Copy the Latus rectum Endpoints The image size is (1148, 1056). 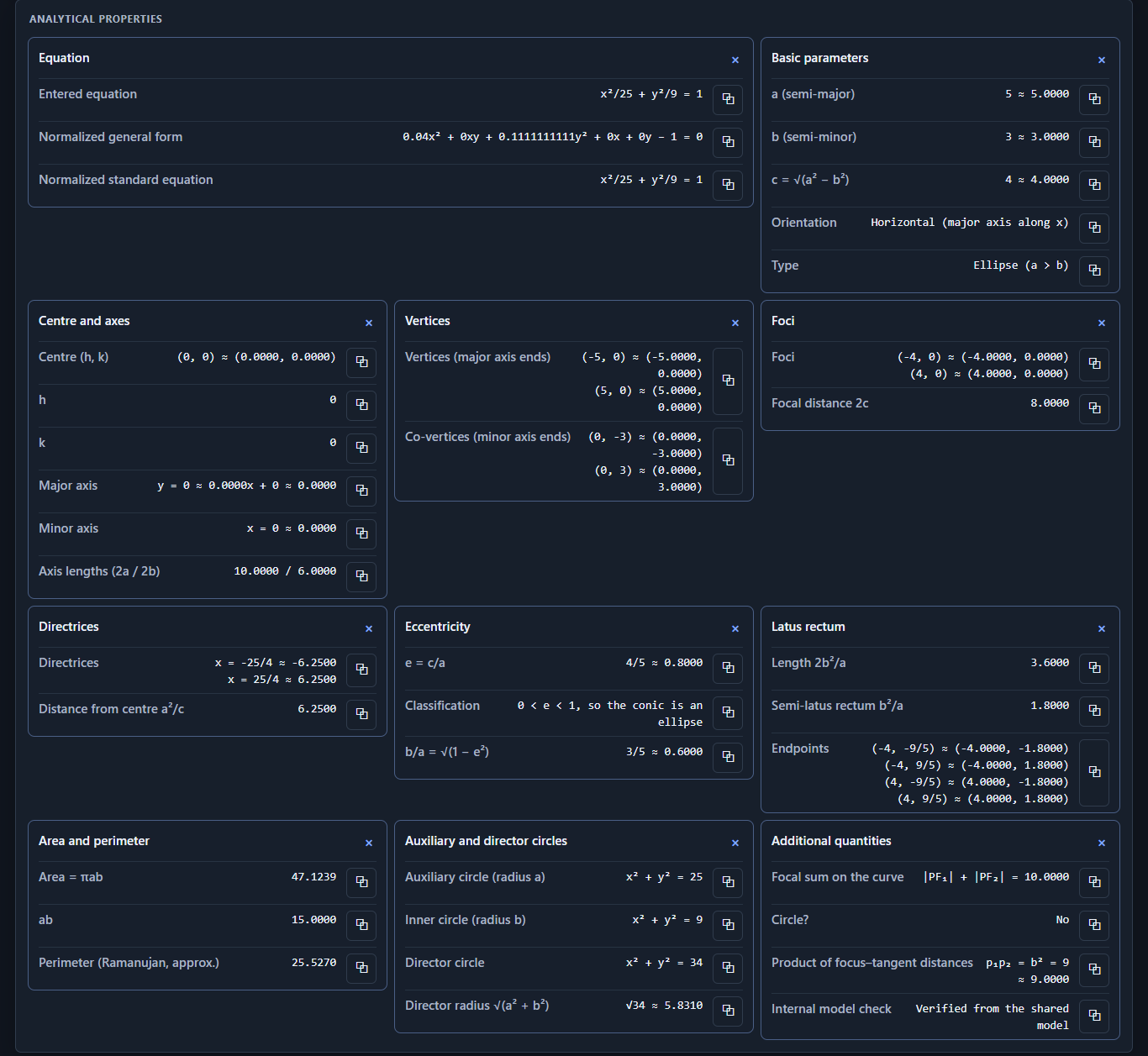(x=1094, y=772)
